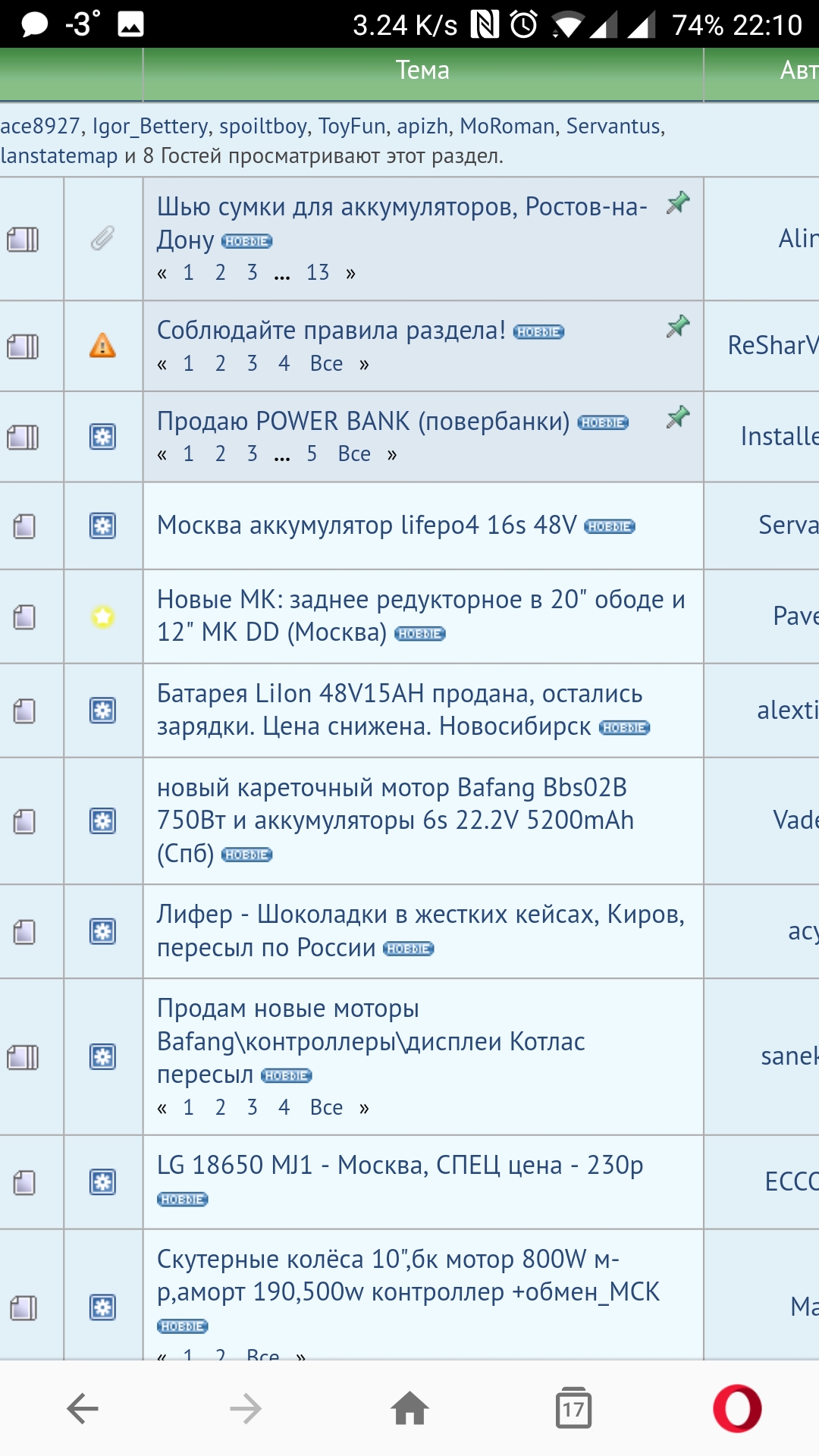Go to page 13 of the сумки topic
This screenshot has width=819, height=1456.
(317, 273)
